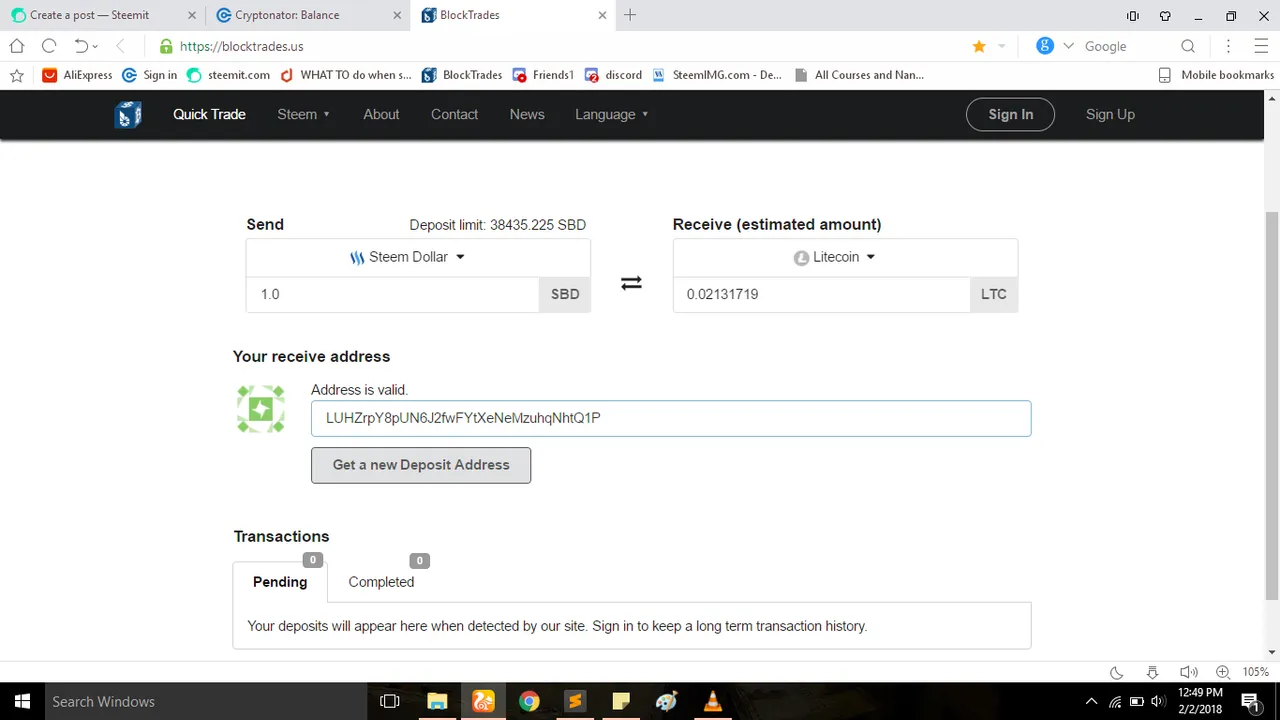
Task: Open new browser tab with plus
Action: pos(630,15)
